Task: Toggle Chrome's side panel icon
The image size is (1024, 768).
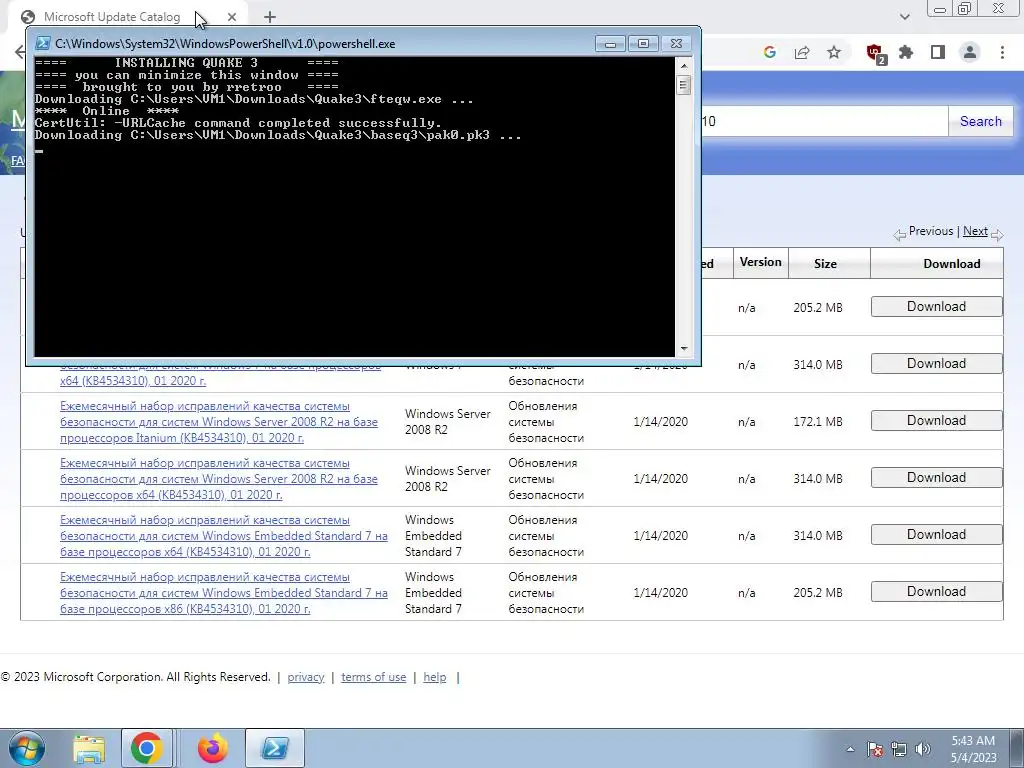Action: click(x=938, y=52)
